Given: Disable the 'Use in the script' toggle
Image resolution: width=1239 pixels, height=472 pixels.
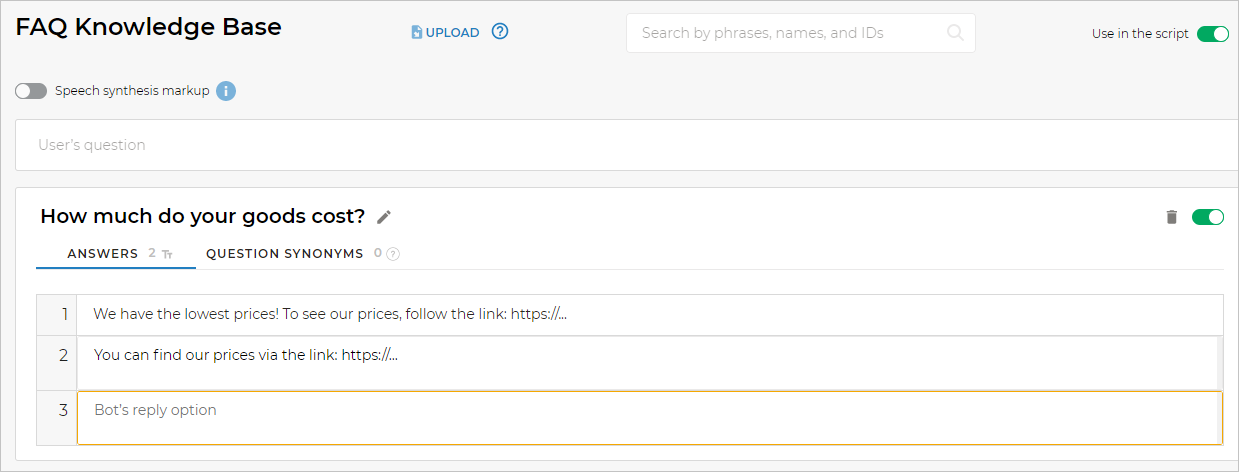Looking at the screenshot, I should 1213,34.
